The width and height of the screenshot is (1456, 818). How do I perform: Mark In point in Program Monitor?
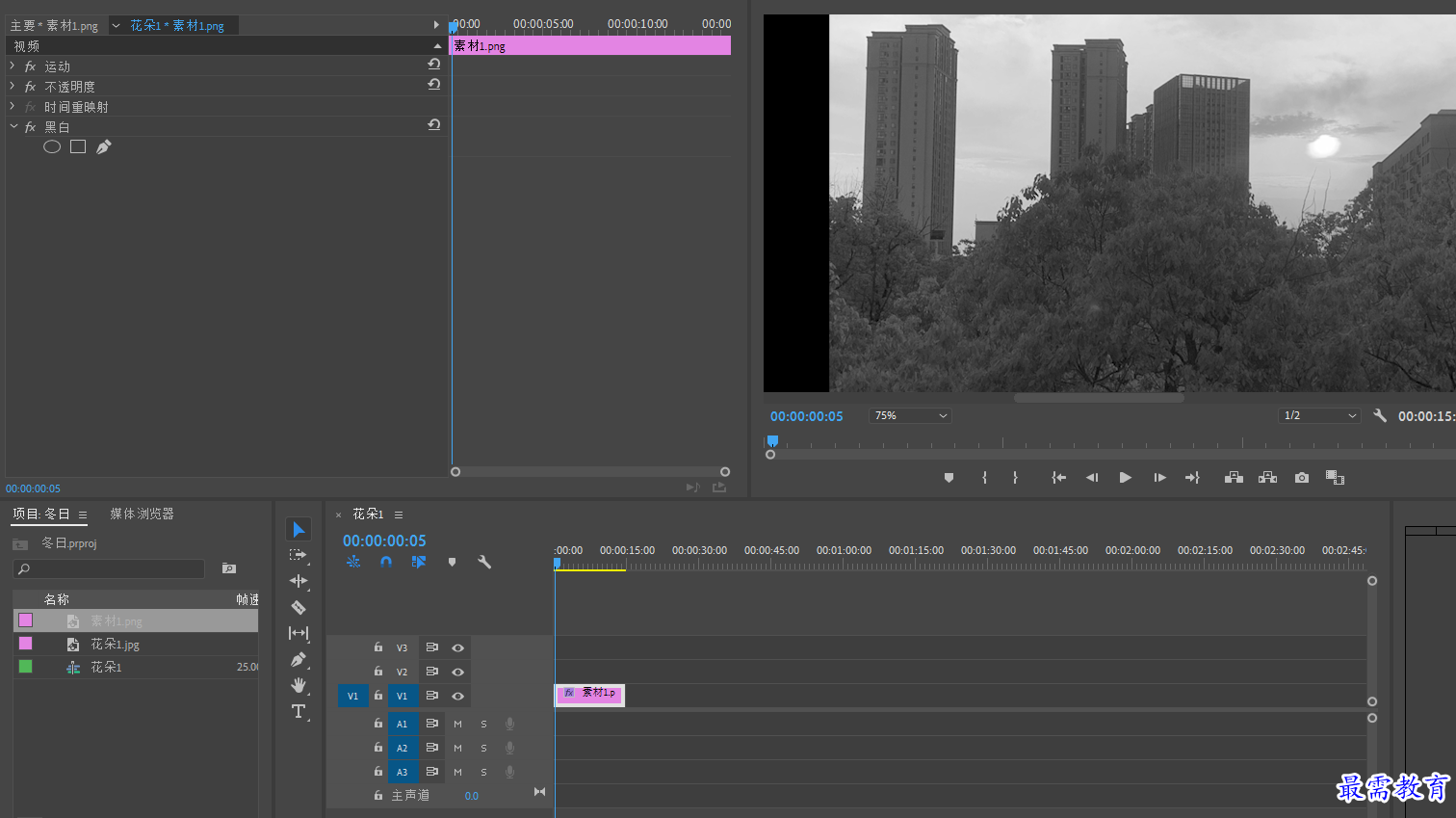[984, 478]
